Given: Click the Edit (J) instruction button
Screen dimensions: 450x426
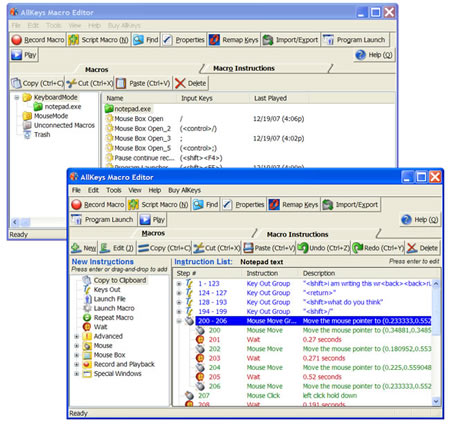Looking at the screenshot, I should [x=117, y=248].
